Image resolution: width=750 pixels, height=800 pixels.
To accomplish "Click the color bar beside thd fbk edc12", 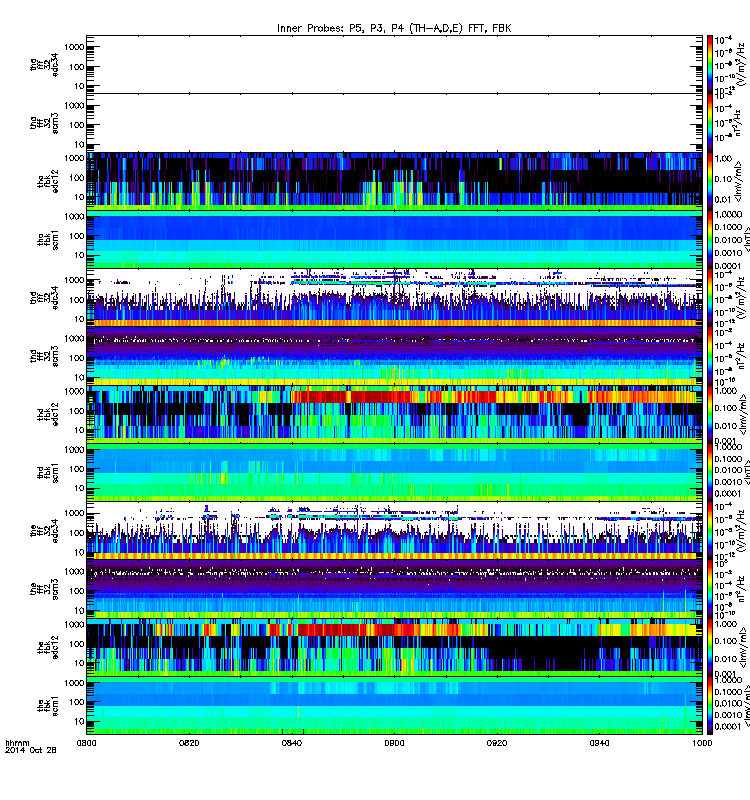I will point(710,414).
